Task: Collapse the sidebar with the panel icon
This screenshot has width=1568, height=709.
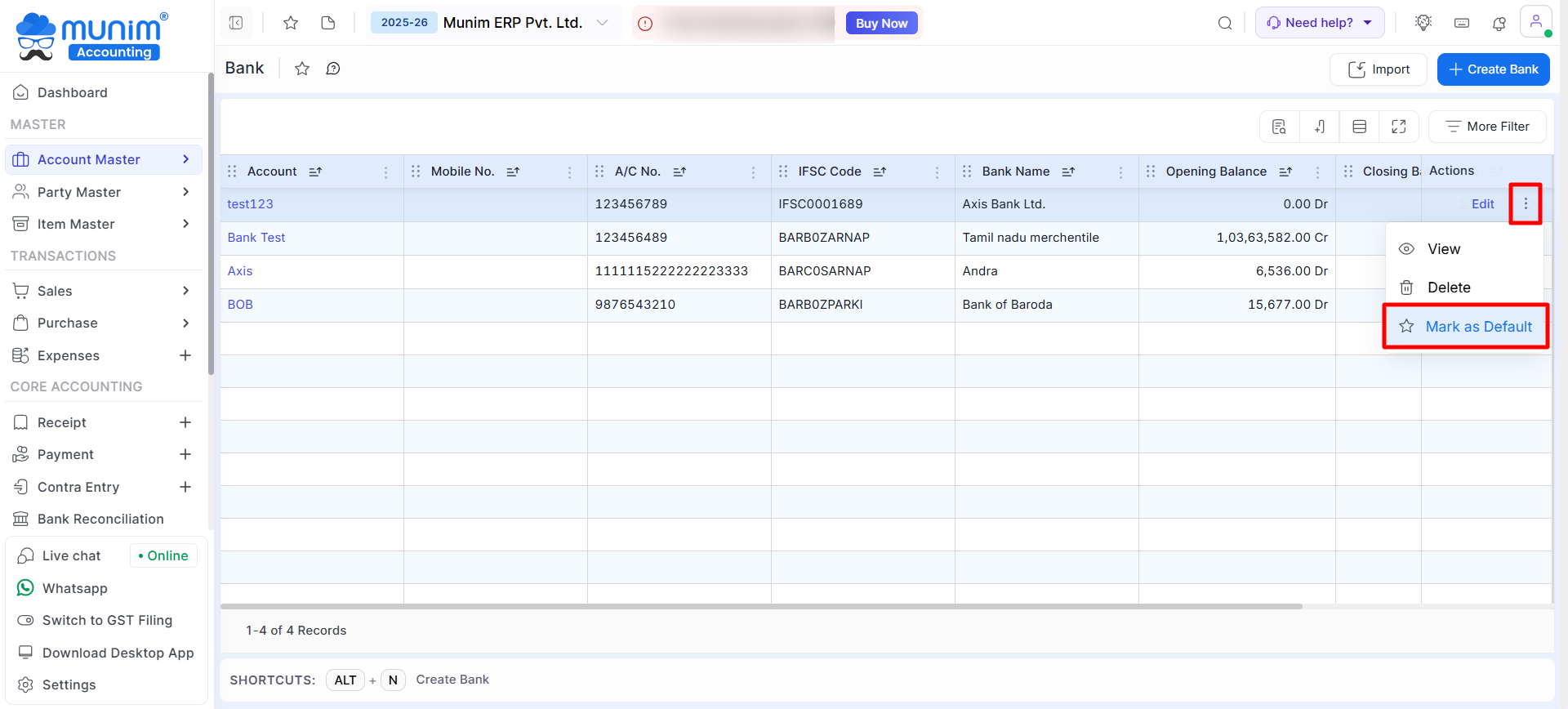Action: (236, 23)
